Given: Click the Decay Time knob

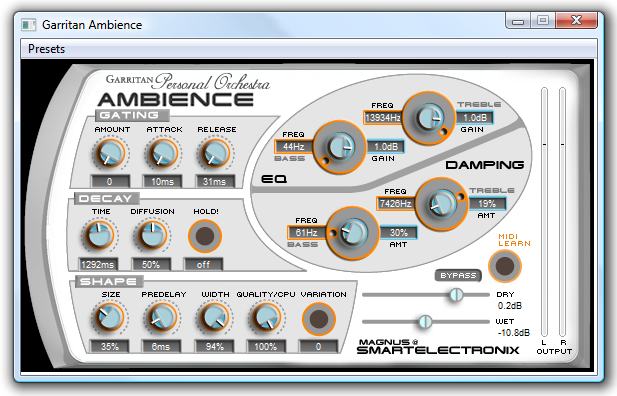Looking at the screenshot, I should 99,235.
